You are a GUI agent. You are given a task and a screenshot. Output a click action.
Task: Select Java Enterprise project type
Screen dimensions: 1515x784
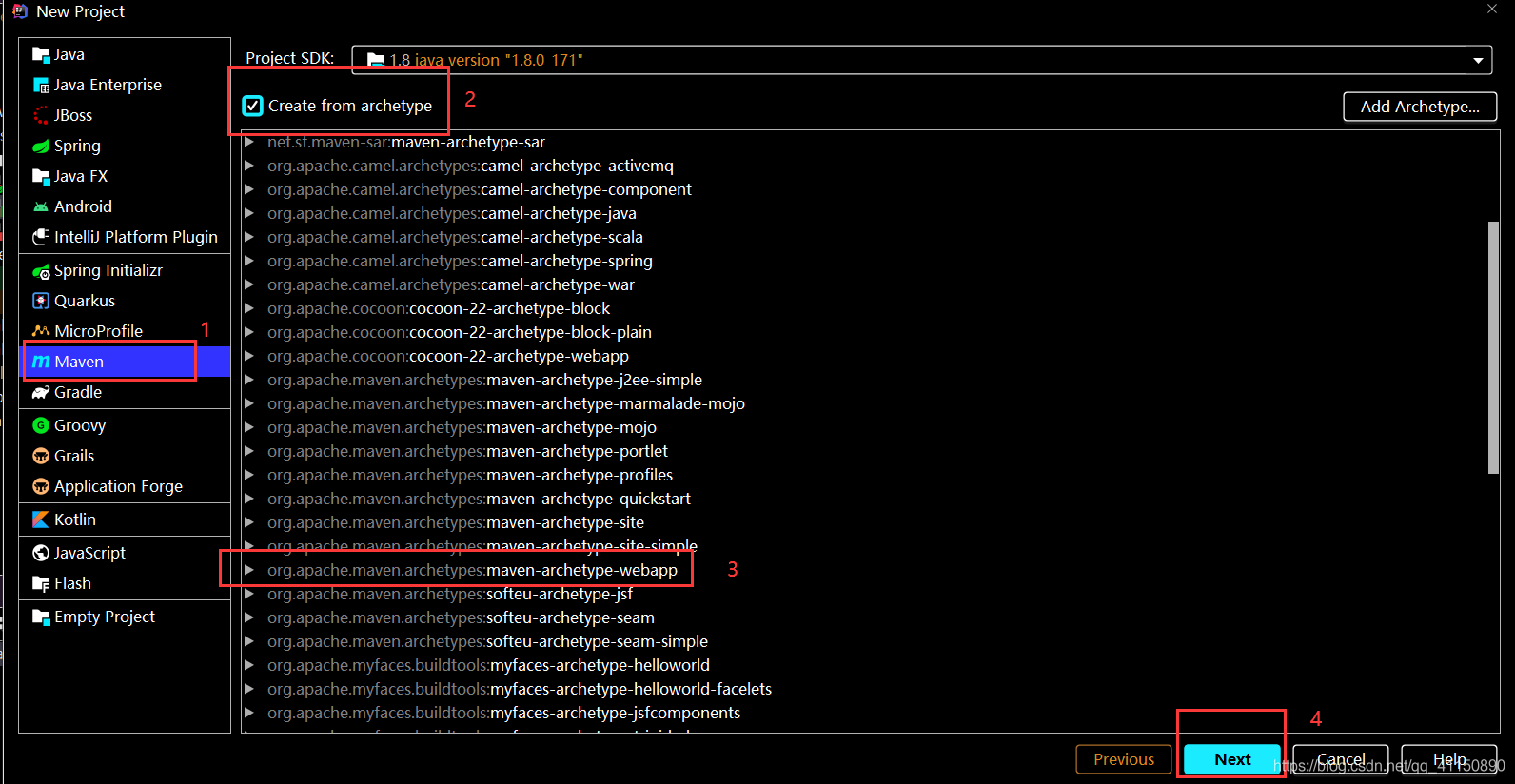click(x=125, y=85)
